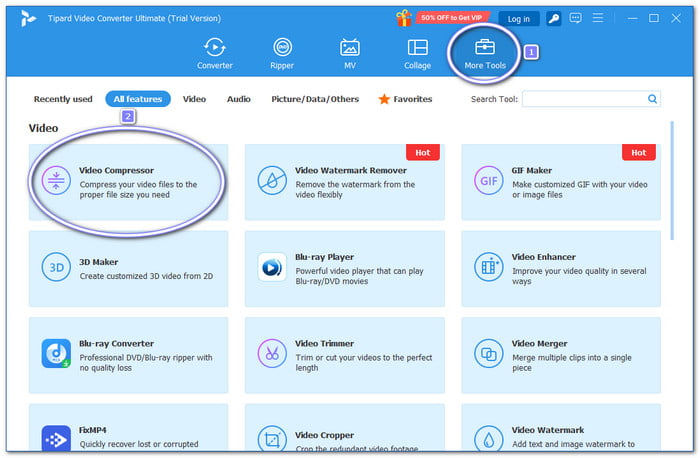Show the Favorites tab label
This screenshot has height=458, width=700.
[x=412, y=99]
